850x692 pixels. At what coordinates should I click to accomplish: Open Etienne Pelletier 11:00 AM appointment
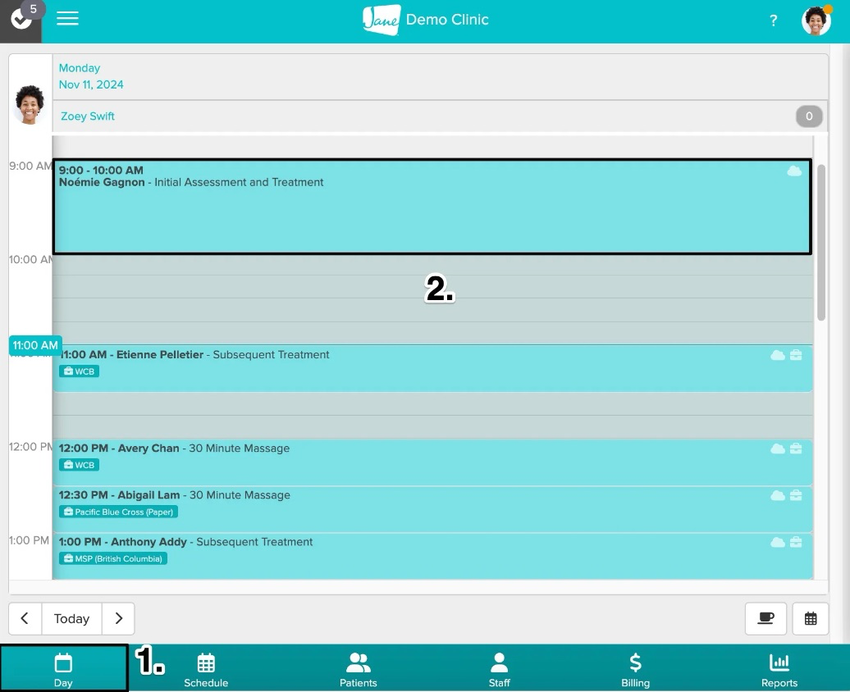coord(432,368)
